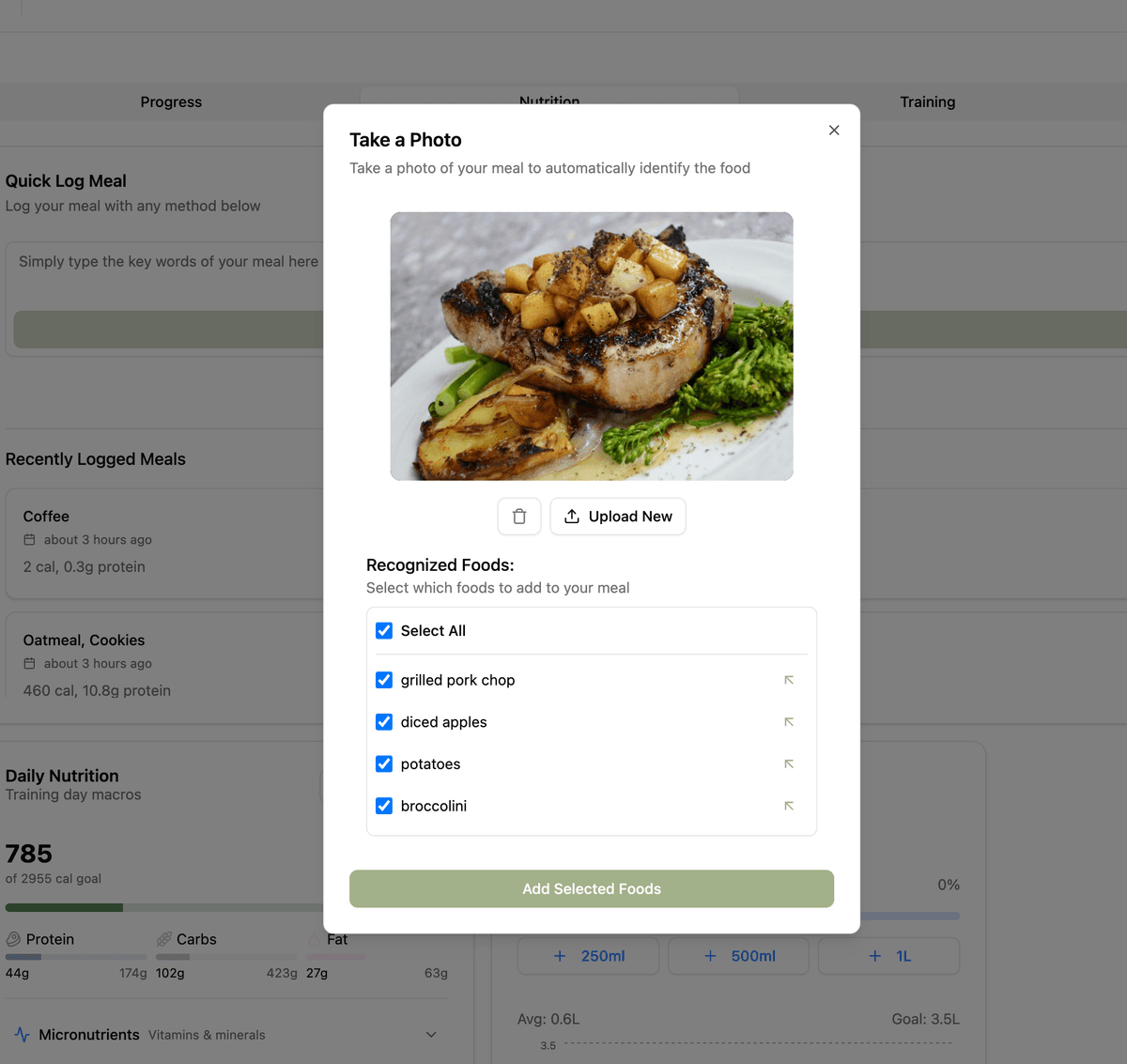This screenshot has width=1127, height=1064.
Task: Click arrow icon beside potatoes
Action: coord(789,764)
